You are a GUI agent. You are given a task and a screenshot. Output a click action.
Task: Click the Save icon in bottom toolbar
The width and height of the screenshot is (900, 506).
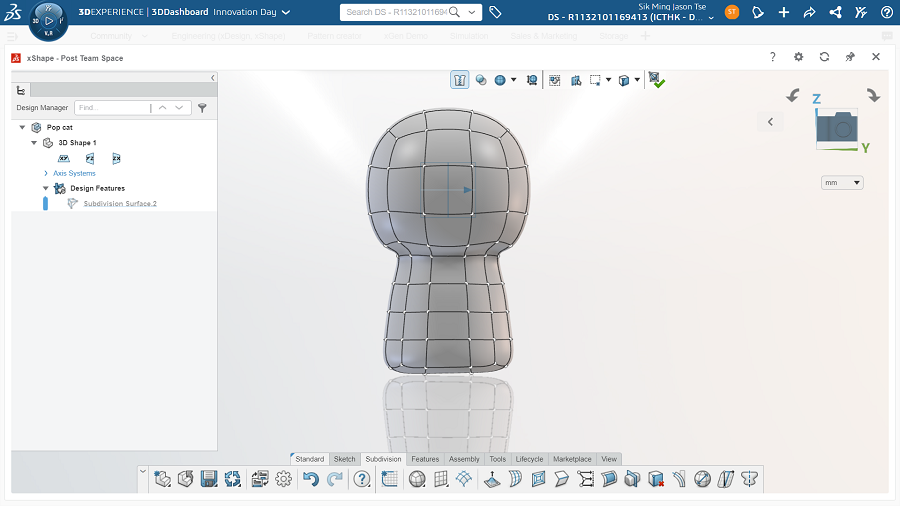pos(209,479)
